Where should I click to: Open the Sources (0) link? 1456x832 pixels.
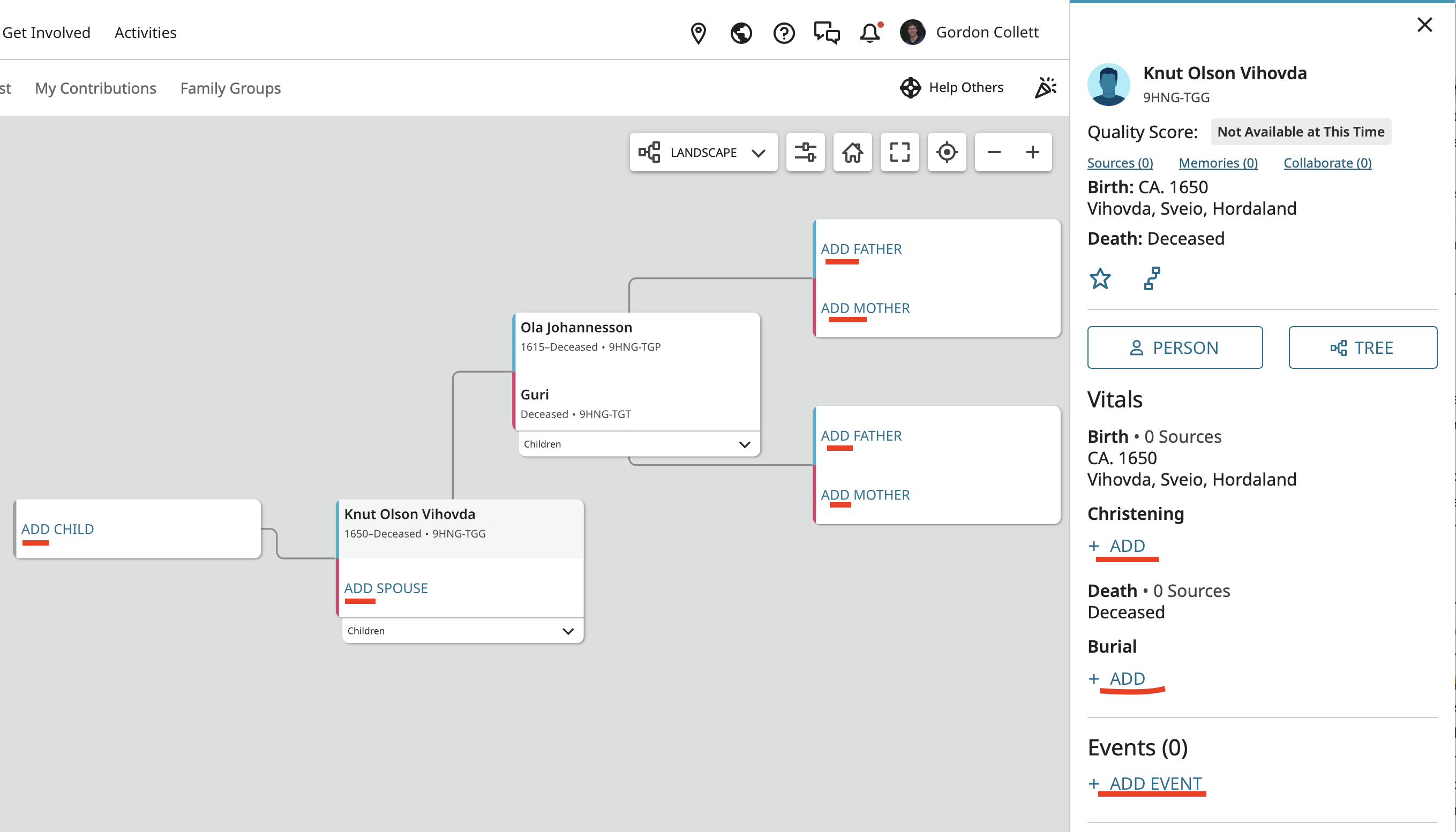tap(1120, 163)
